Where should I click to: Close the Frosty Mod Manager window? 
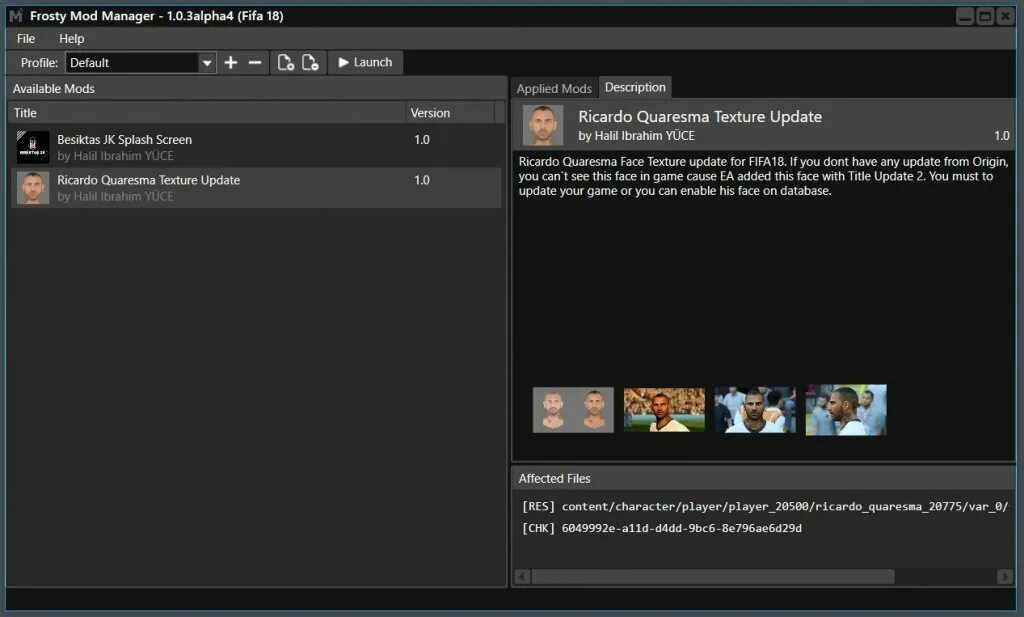[x=1005, y=16]
